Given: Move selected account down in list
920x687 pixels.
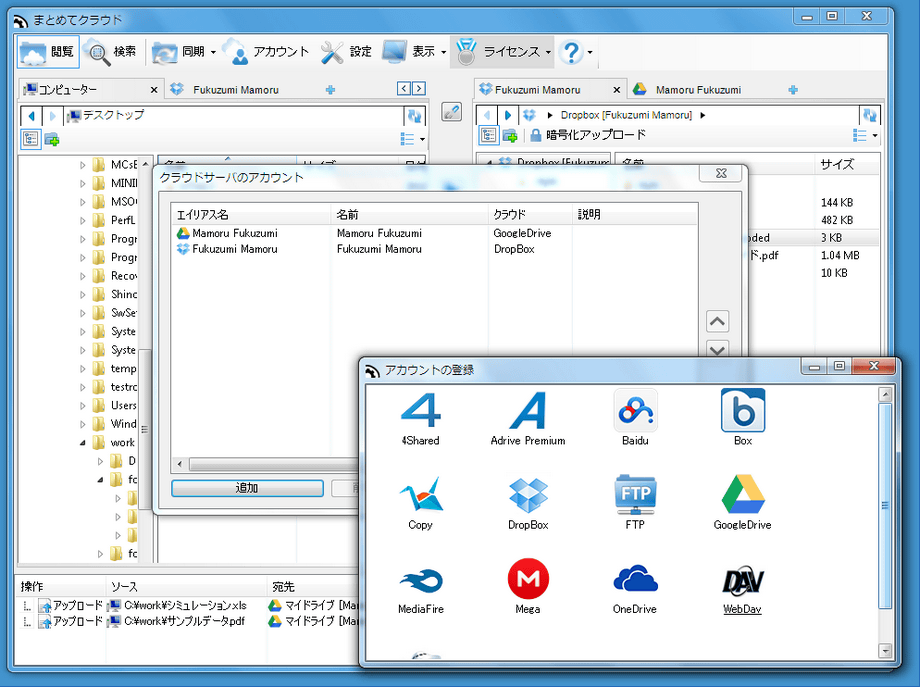Looking at the screenshot, I should pos(717,348).
